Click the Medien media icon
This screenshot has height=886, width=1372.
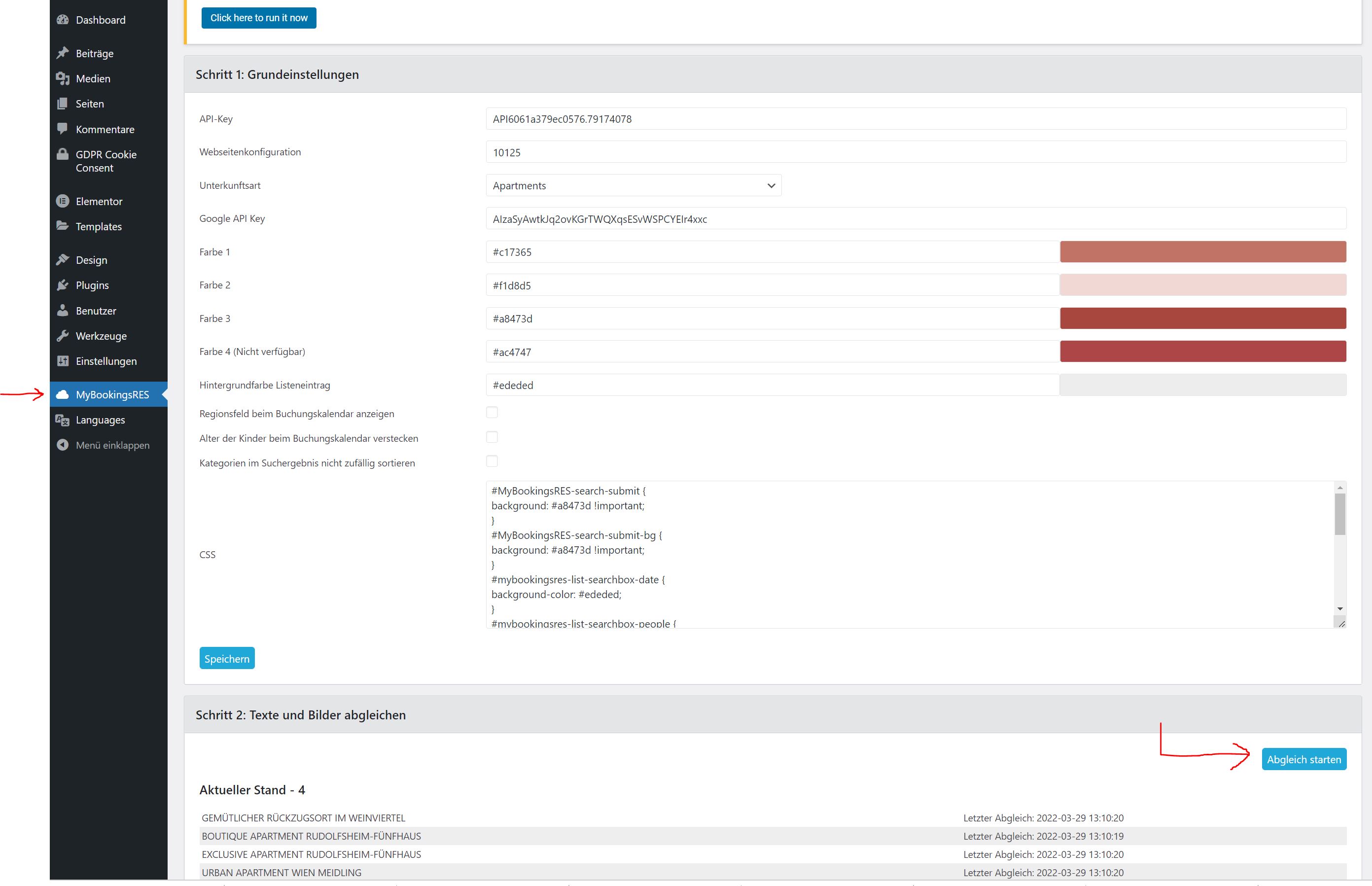coord(63,78)
